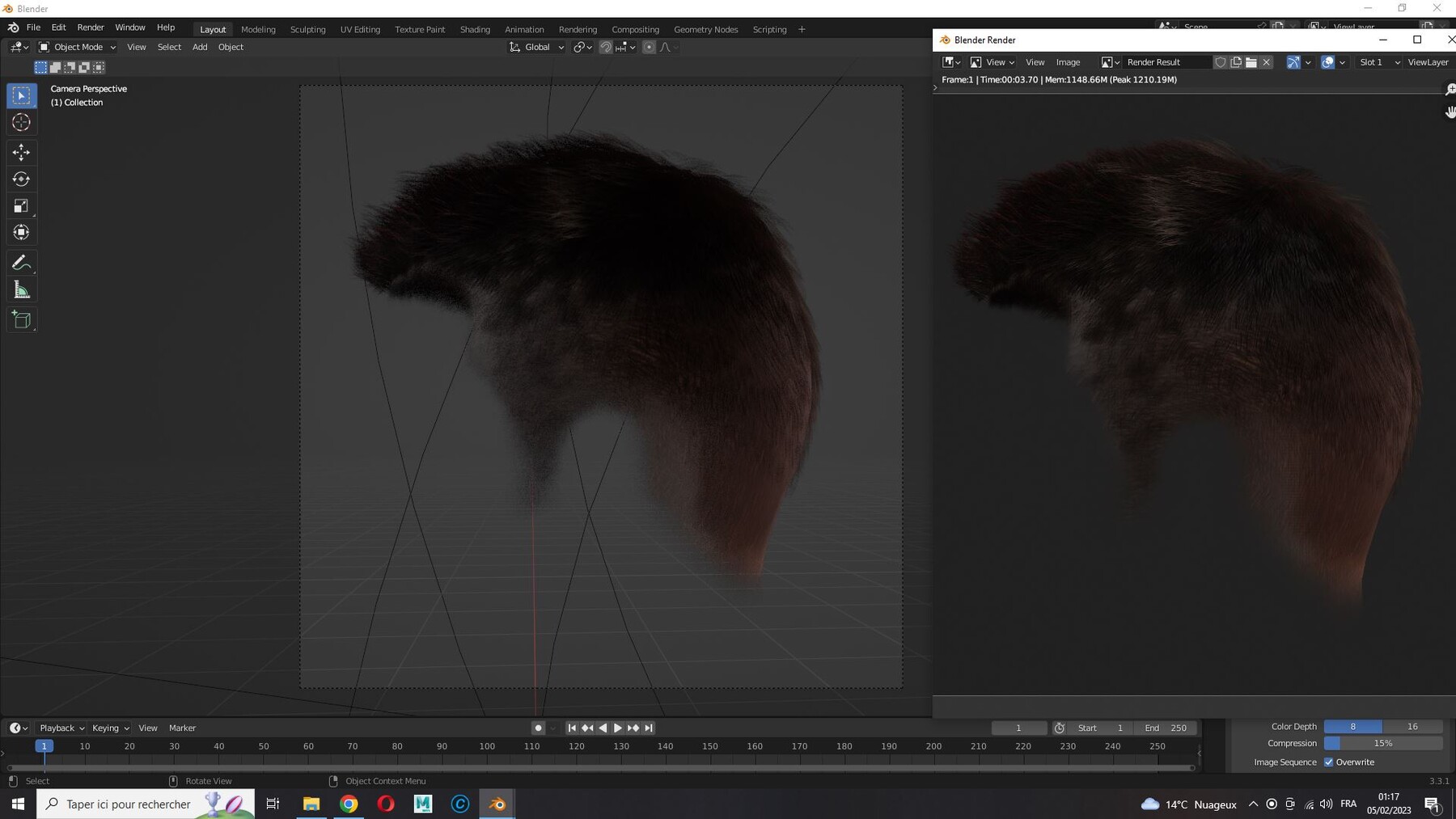This screenshot has height=819, width=1456.
Task: Adjust the Compression 15% slider
Action: (x=1383, y=744)
